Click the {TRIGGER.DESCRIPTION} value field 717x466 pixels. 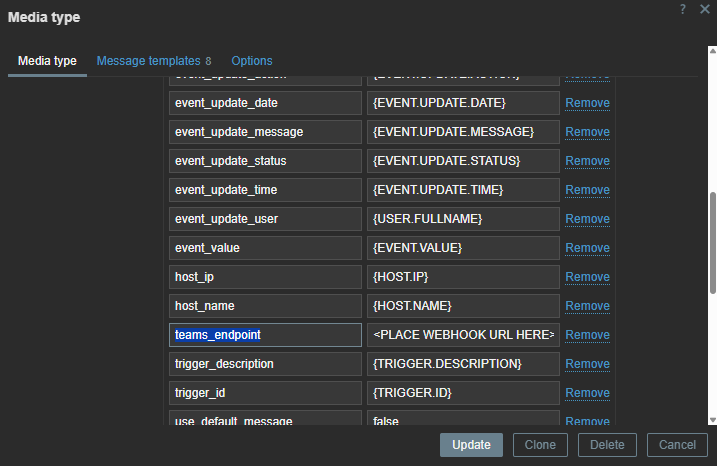tap(462, 364)
